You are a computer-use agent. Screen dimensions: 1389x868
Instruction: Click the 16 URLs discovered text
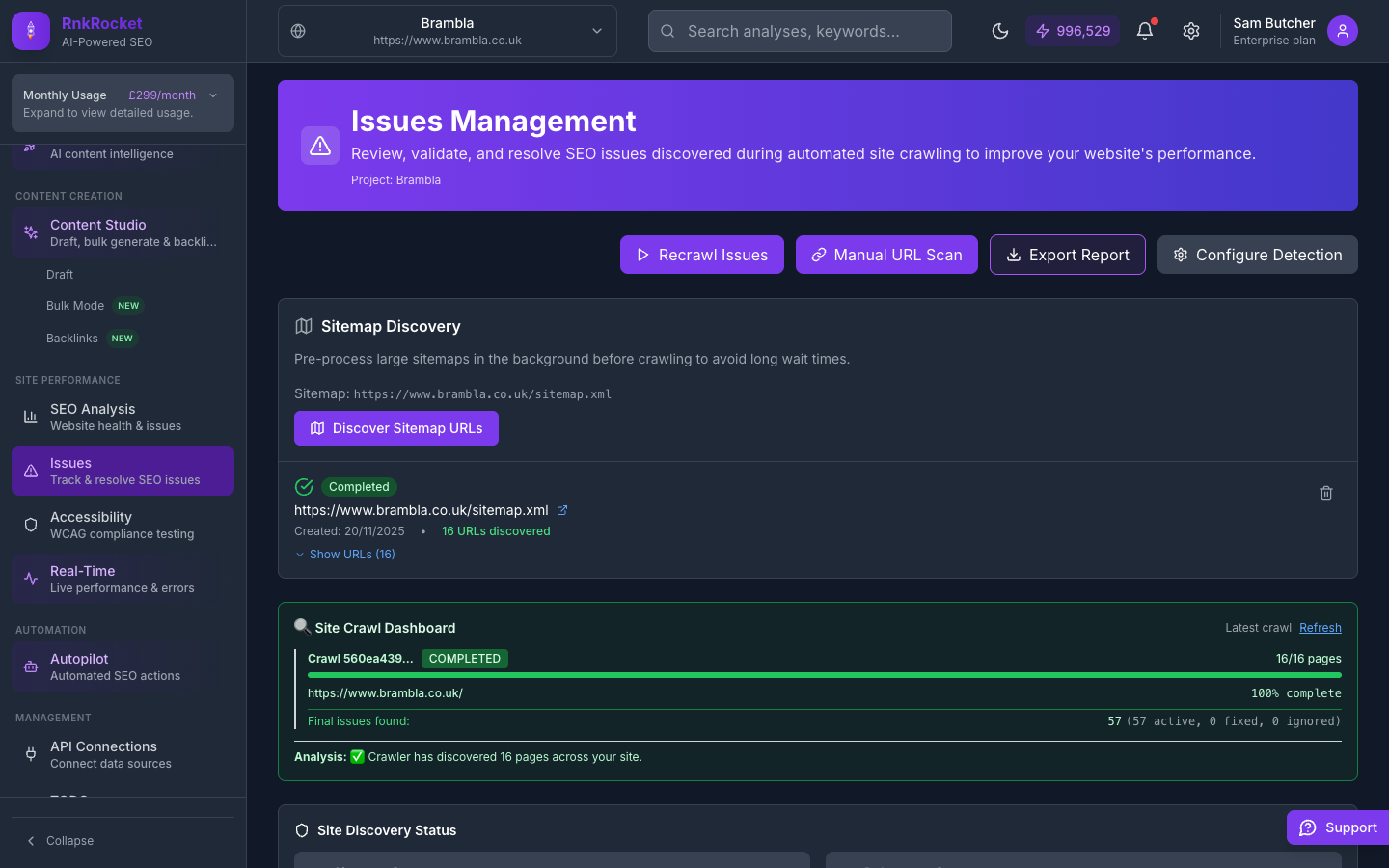(496, 531)
